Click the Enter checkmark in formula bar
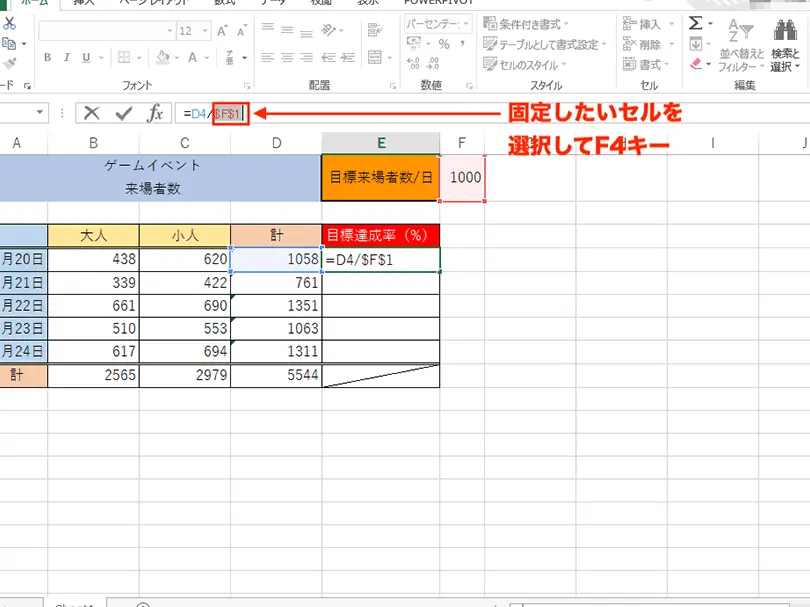The image size is (810, 607). 123,113
